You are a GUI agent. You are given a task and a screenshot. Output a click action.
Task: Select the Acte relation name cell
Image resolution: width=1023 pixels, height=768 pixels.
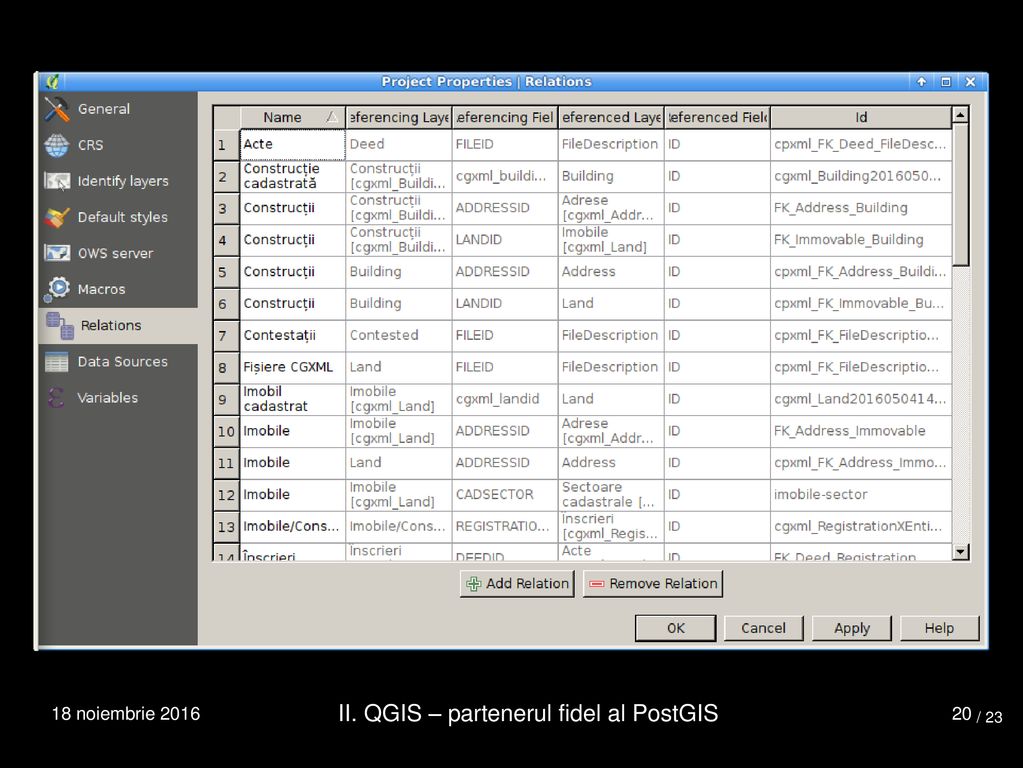293,144
